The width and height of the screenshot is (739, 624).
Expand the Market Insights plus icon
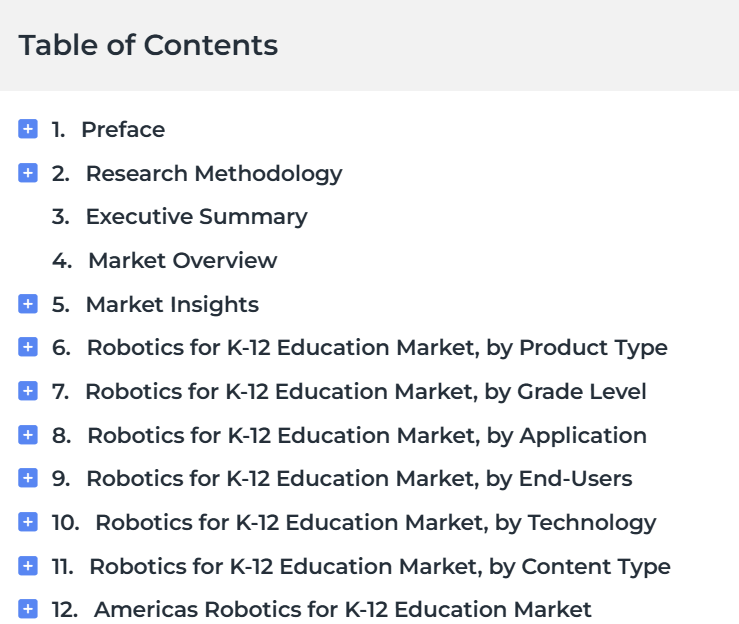pos(28,304)
